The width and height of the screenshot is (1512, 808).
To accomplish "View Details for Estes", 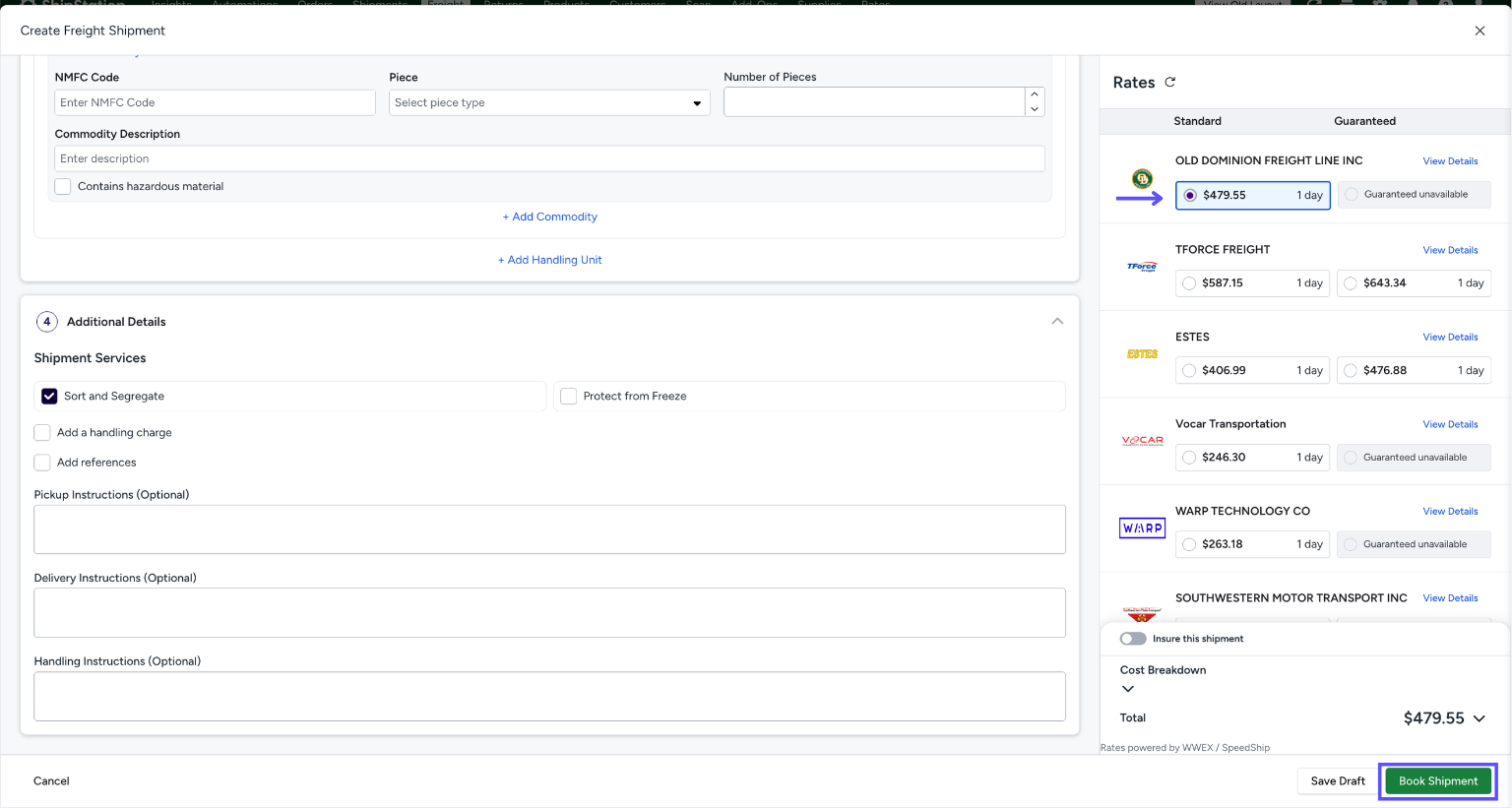I will click(x=1450, y=338).
